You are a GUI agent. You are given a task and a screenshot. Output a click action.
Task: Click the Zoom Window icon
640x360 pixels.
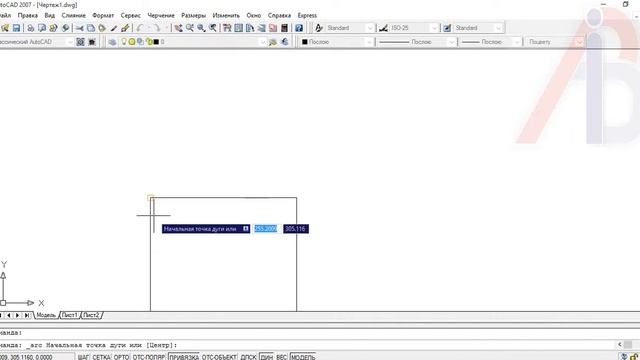(201, 28)
